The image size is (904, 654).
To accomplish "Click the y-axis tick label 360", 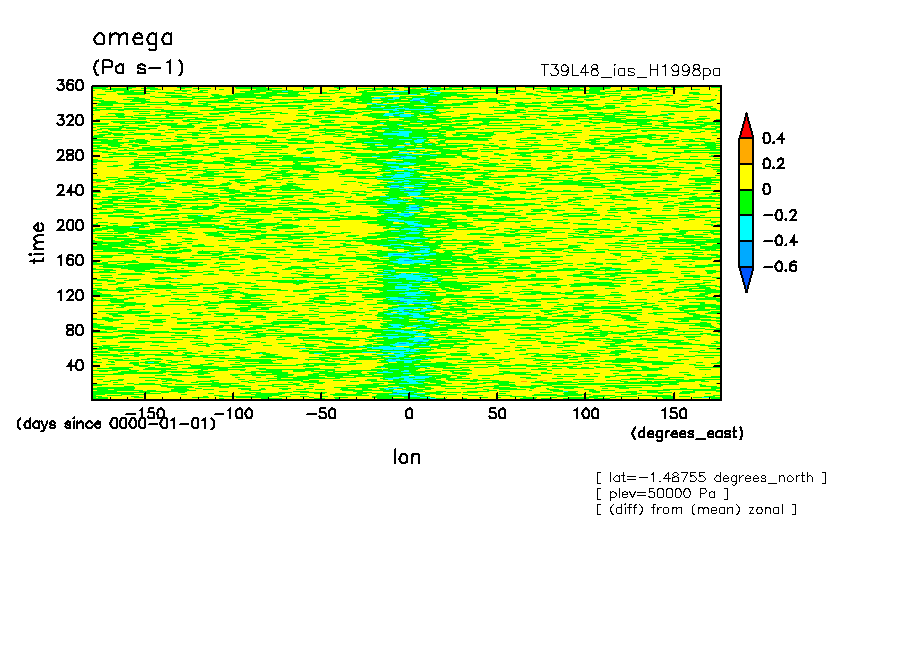I will click(x=70, y=86).
